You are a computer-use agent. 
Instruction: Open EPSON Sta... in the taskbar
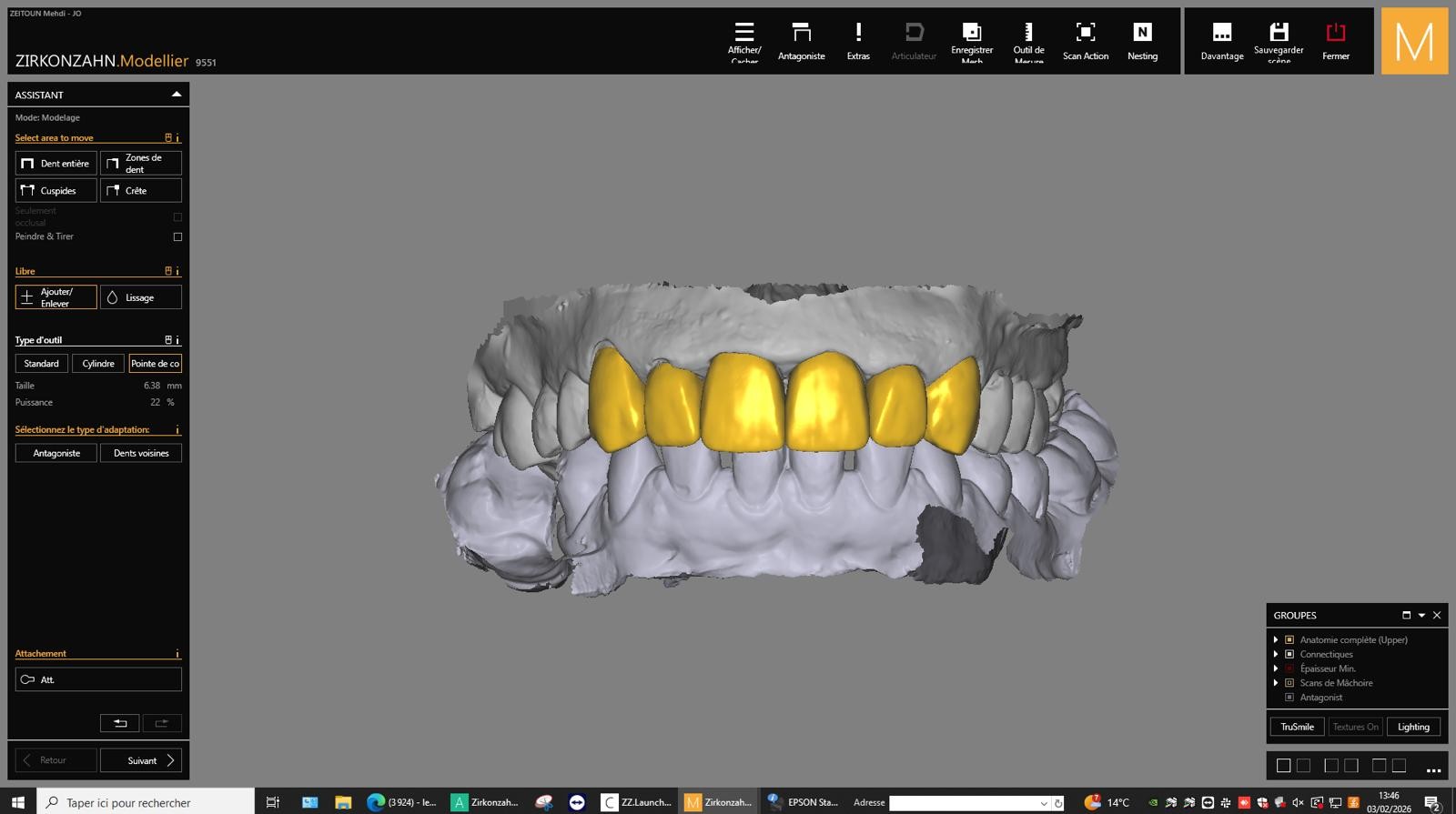click(x=803, y=802)
